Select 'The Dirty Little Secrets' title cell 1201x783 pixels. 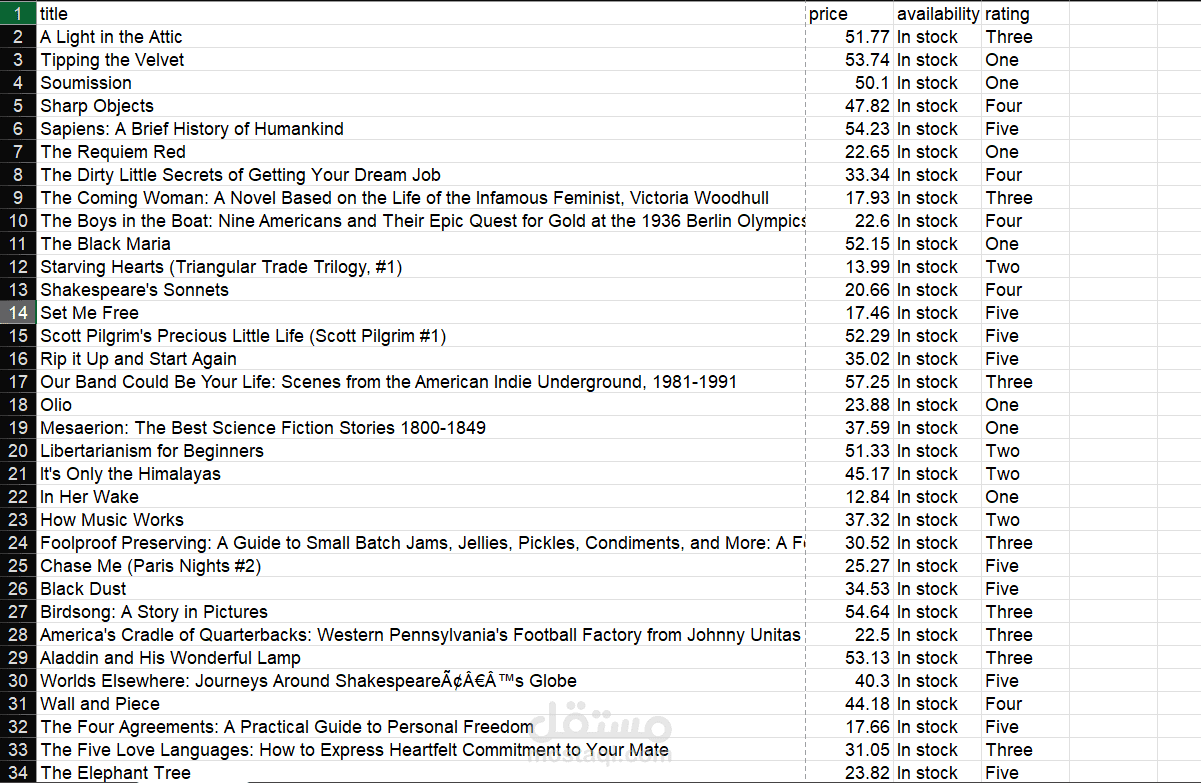(422, 175)
